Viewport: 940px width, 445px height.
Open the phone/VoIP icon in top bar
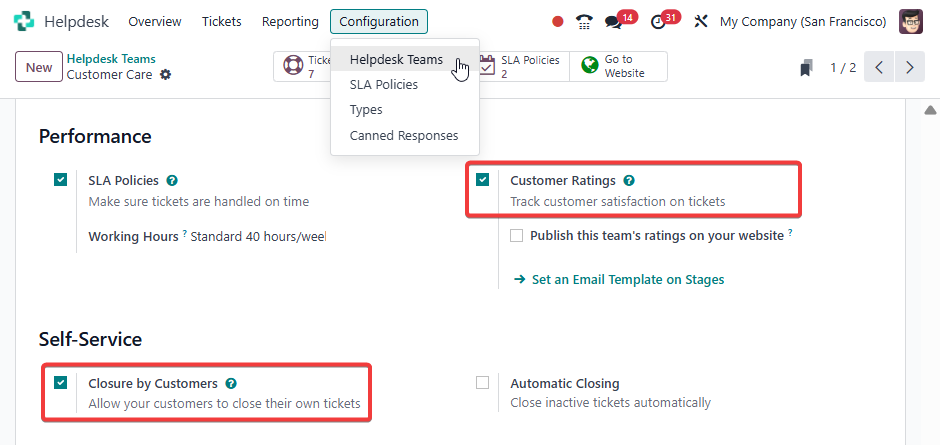585,21
